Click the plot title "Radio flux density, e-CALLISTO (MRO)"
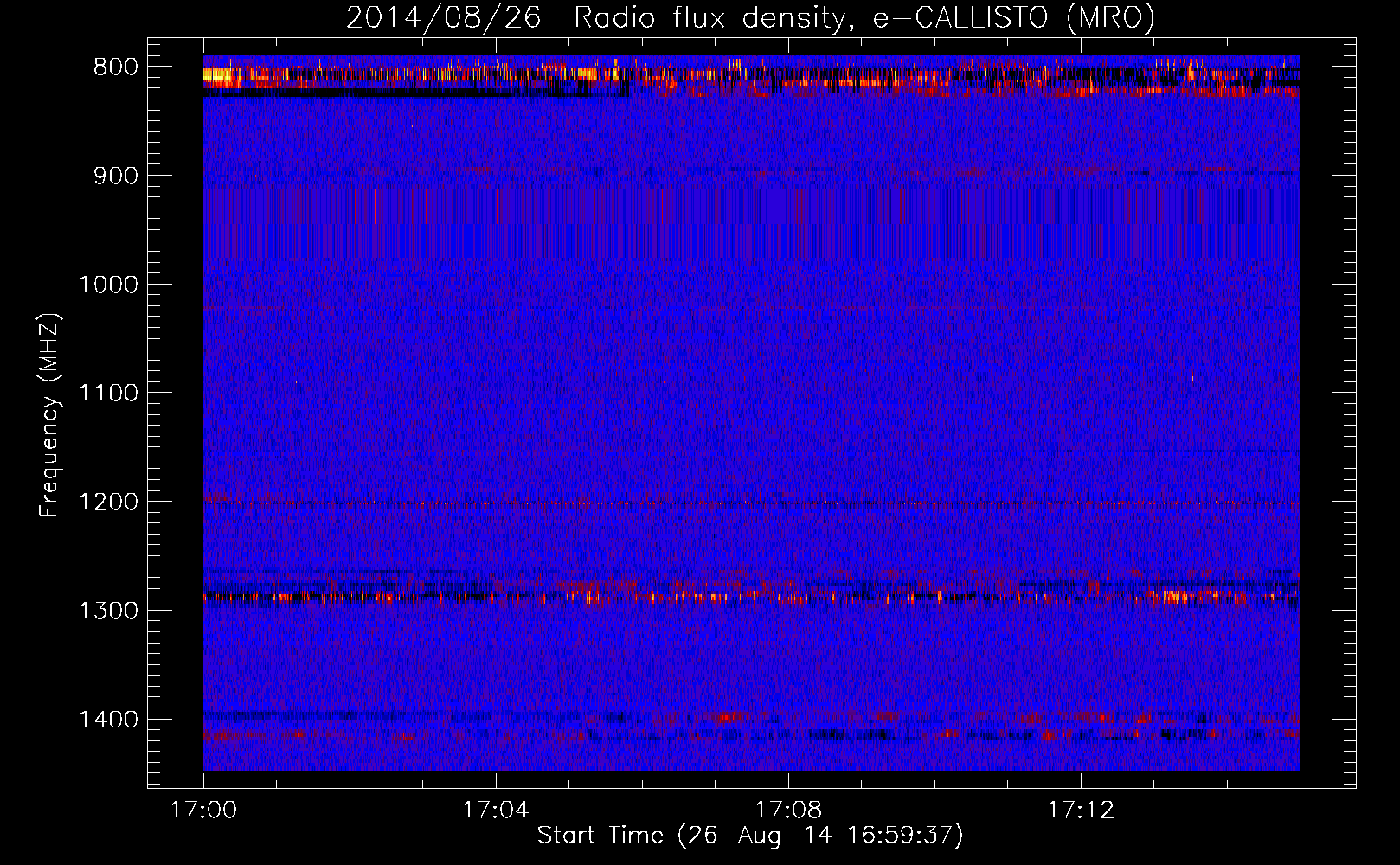This screenshot has width=1400, height=865. pos(864,17)
